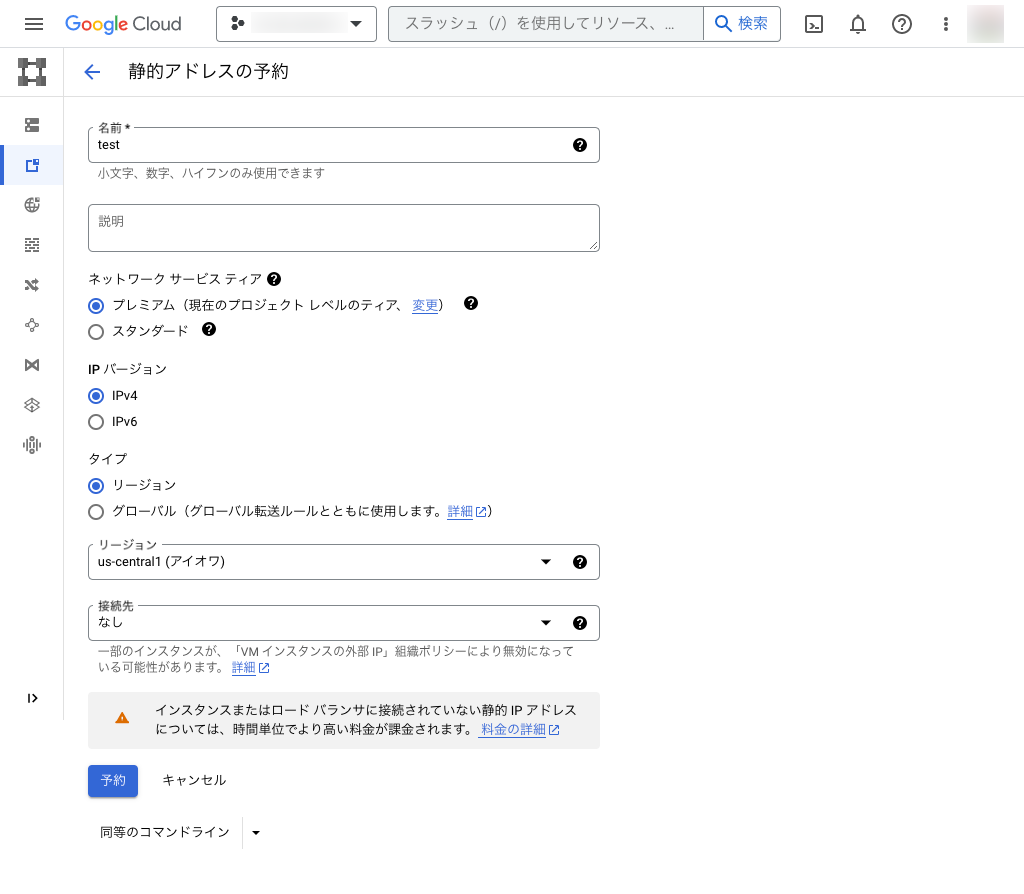Open the Bring your own IP globe icon
This screenshot has height=894, width=1024.
click(x=31, y=205)
